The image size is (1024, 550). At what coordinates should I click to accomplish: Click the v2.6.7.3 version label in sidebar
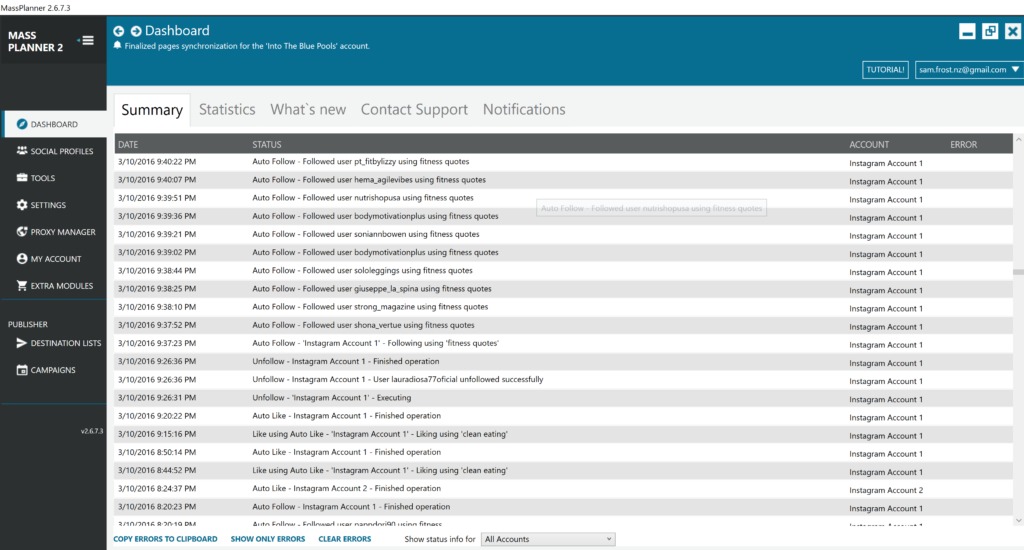pyautogui.click(x=91, y=431)
